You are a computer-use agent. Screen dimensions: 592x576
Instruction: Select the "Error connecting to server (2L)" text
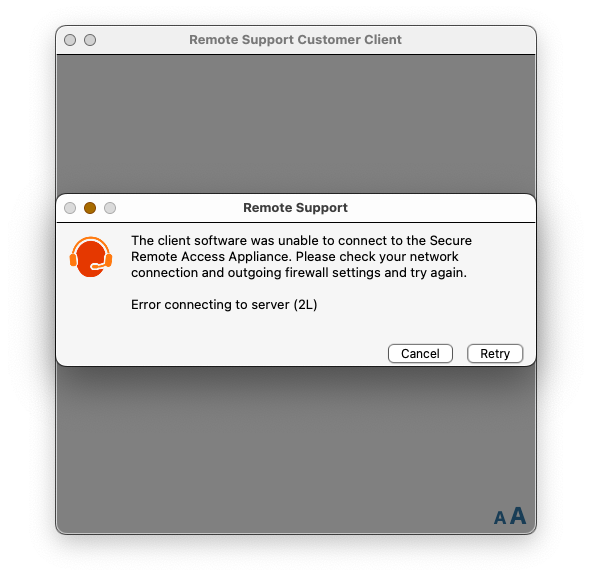point(224,305)
